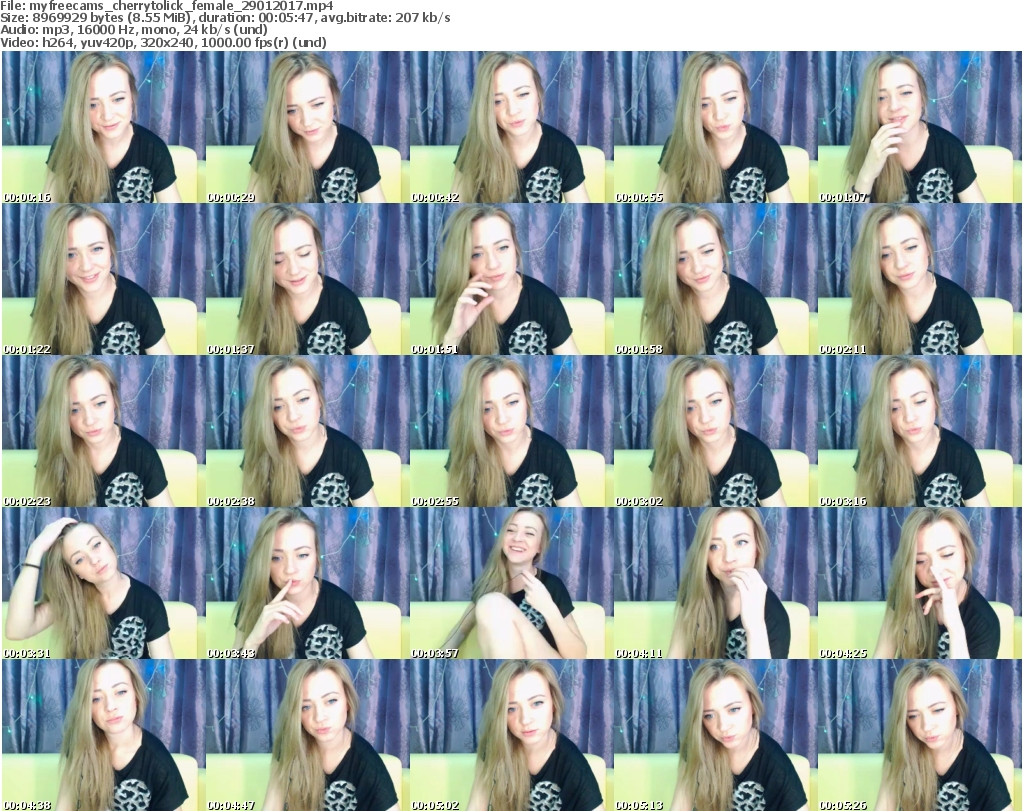Select the thumbnail marked 00:04:47
This screenshot has width=1024, height=811.
[x=306, y=735]
